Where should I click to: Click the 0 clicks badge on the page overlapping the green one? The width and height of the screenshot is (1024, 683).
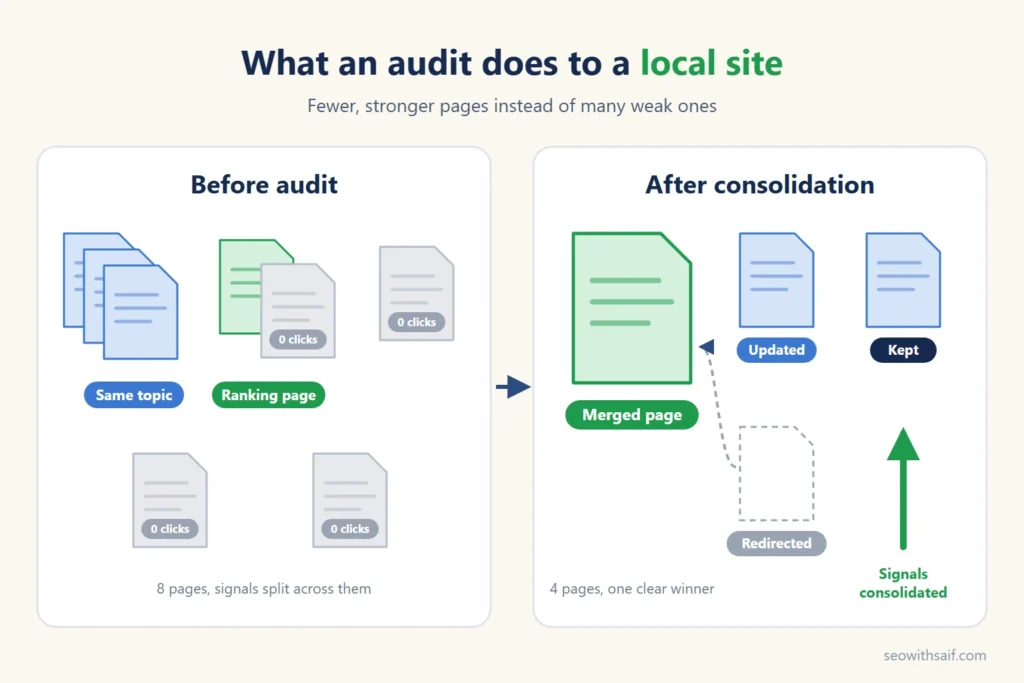point(298,340)
